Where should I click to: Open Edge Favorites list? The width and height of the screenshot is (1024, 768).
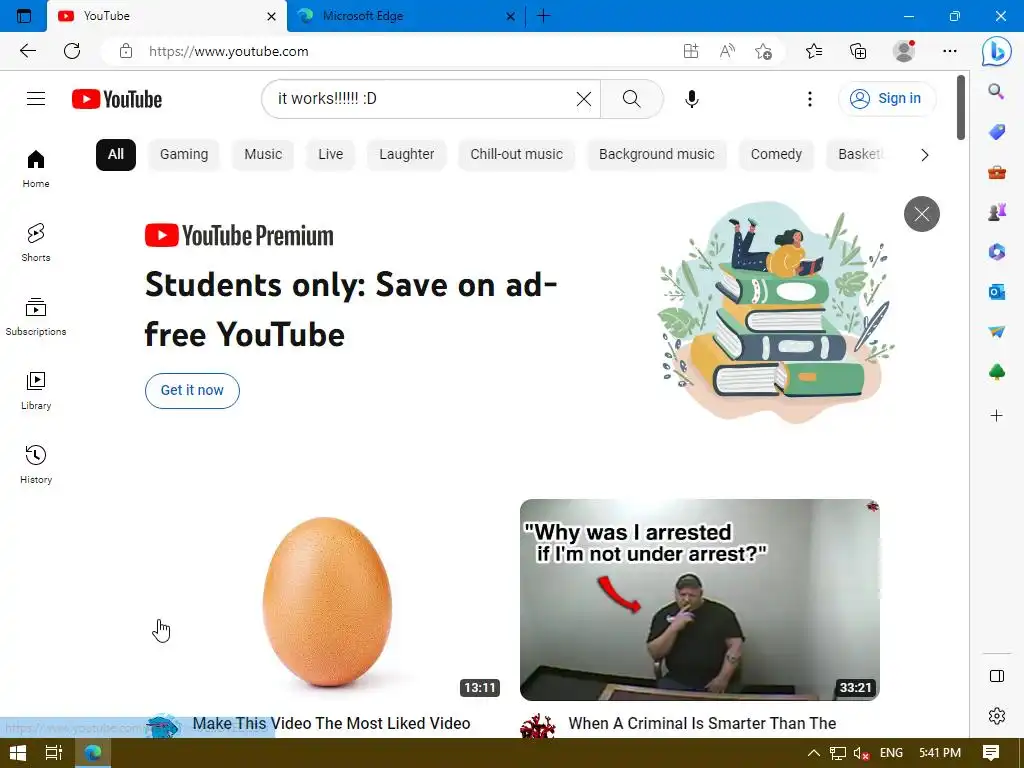click(x=814, y=51)
